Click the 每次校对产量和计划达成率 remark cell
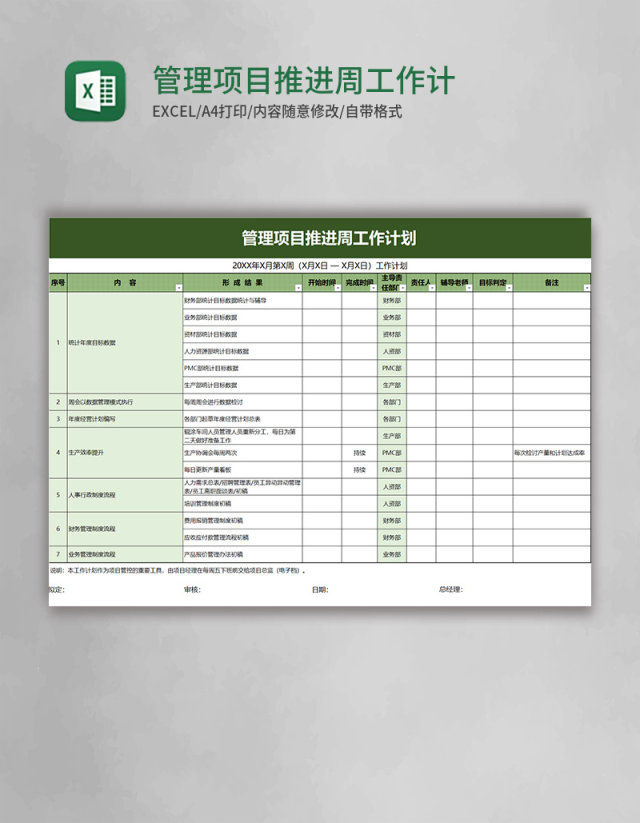The width and height of the screenshot is (640, 823). [x=551, y=453]
